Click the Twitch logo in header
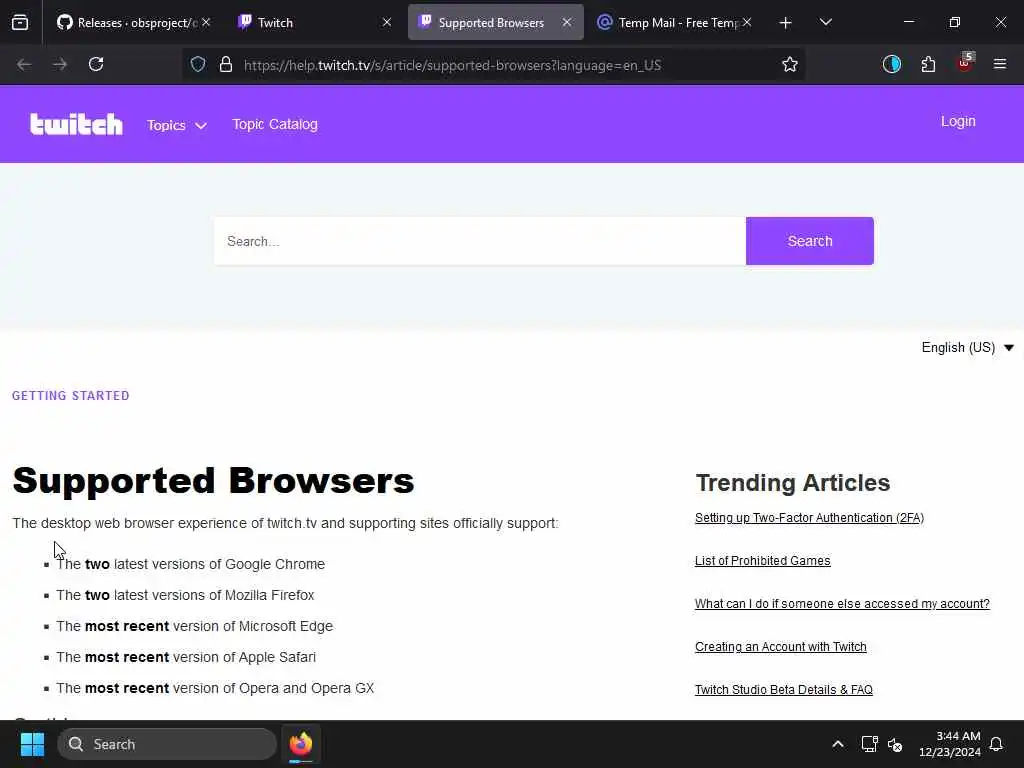This screenshot has width=1024, height=768. point(76,124)
